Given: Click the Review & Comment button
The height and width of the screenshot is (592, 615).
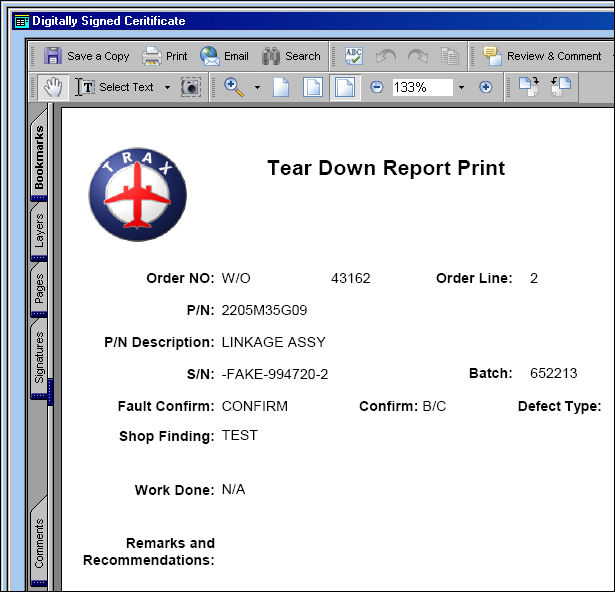Looking at the screenshot, I should tap(542, 56).
